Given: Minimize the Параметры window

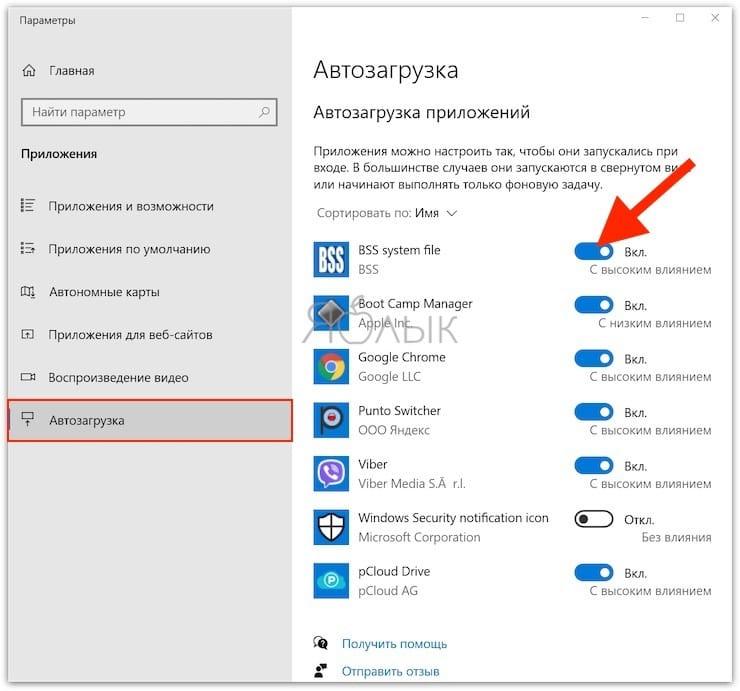Looking at the screenshot, I should tap(645, 18).
